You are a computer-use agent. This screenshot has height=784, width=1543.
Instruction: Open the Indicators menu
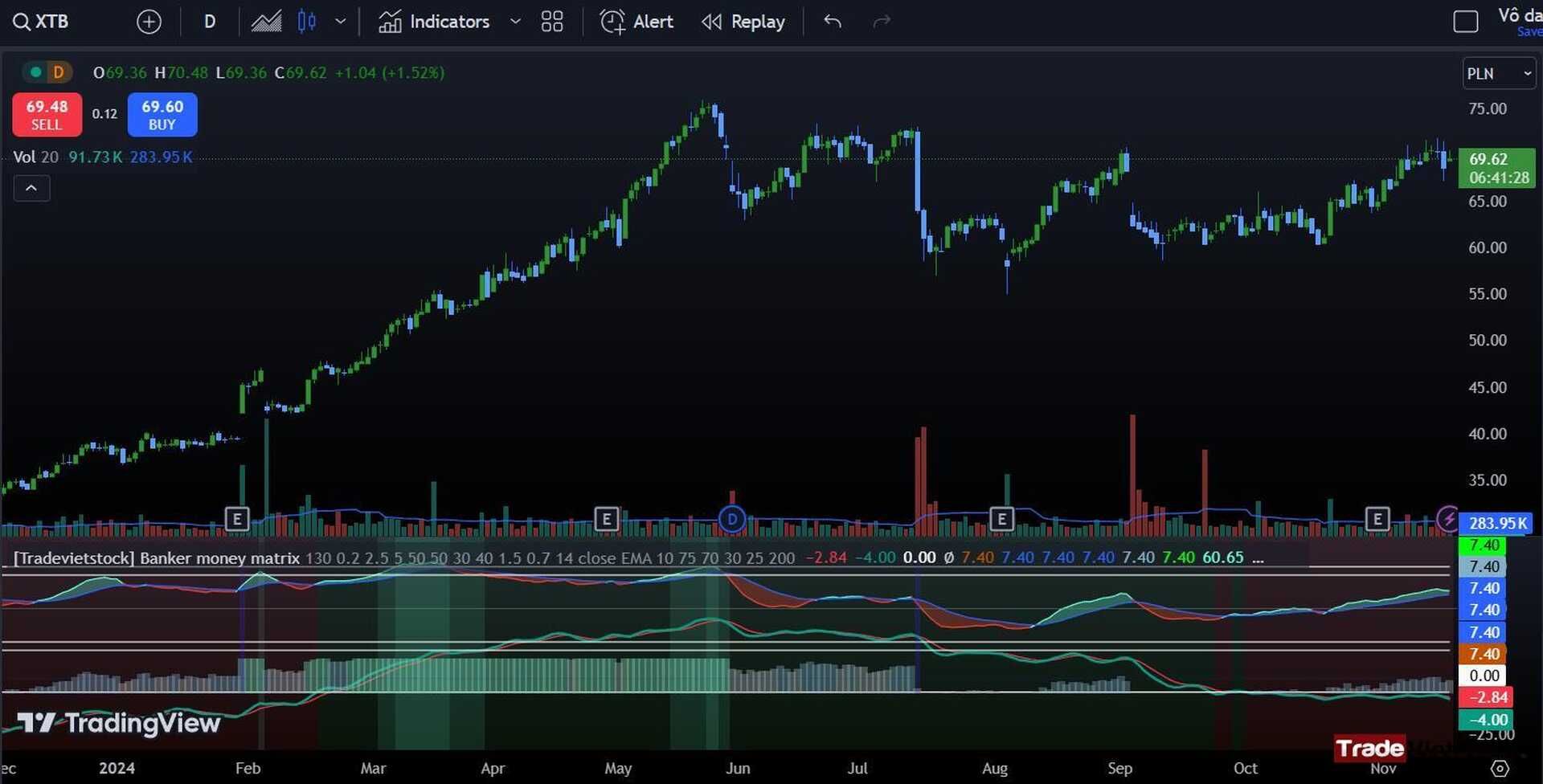point(435,22)
